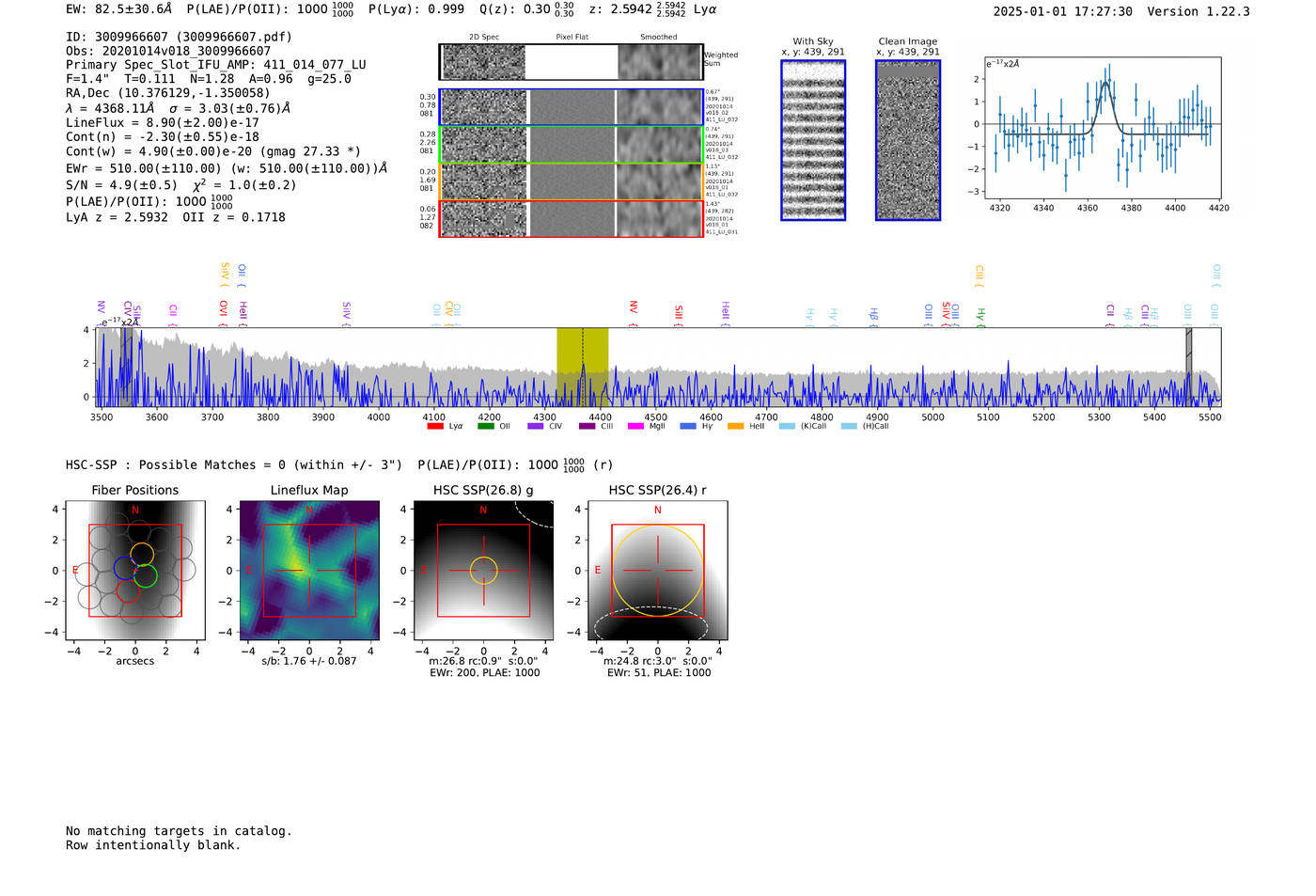Click 'No matching targets in catalog.' text
Viewport: 1316px width, 896px height.
click(179, 831)
